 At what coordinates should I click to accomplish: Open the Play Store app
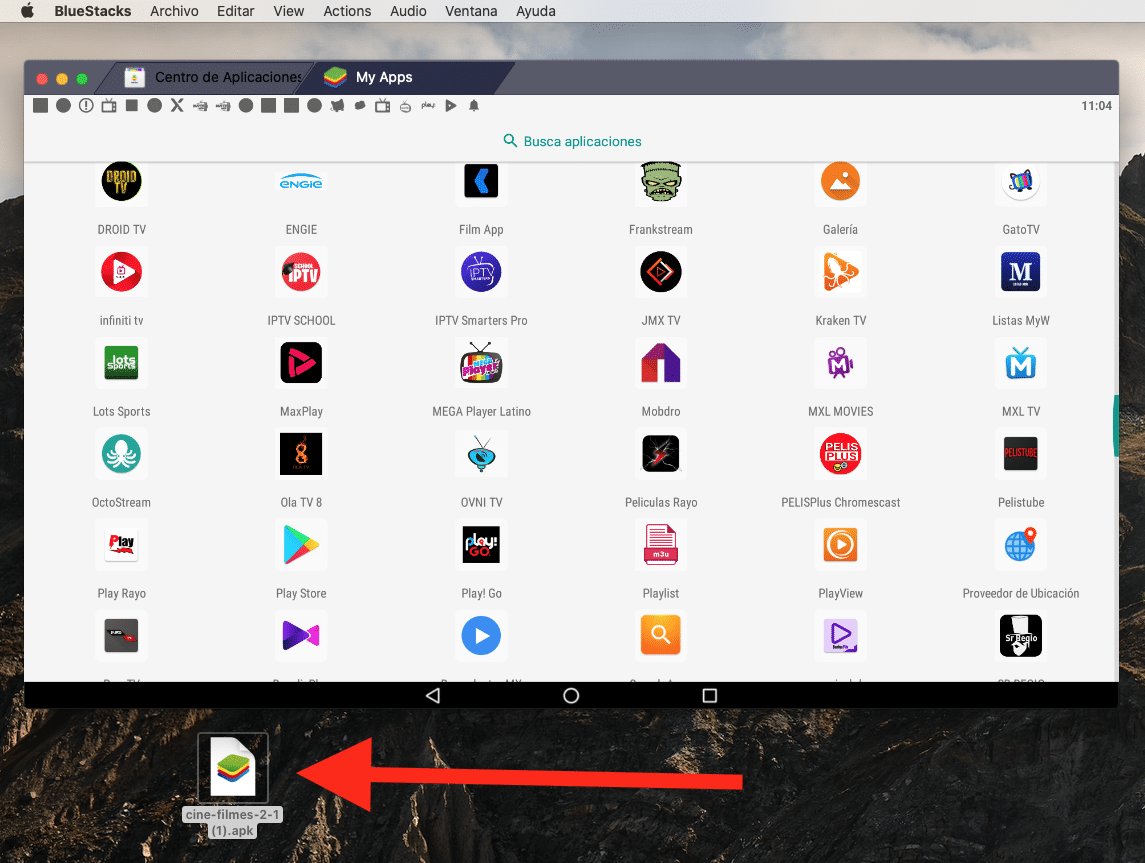(301, 545)
